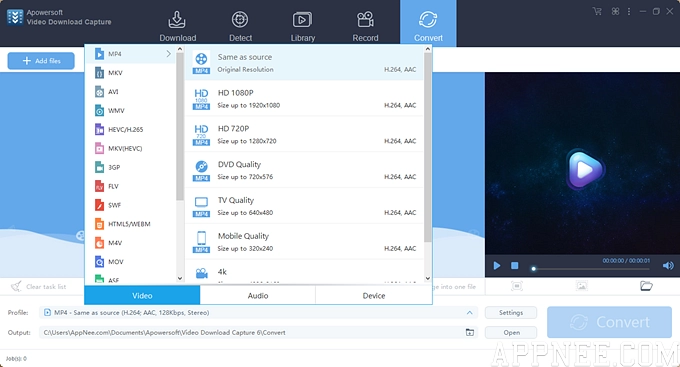Open the Detect section

click(x=240, y=26)
